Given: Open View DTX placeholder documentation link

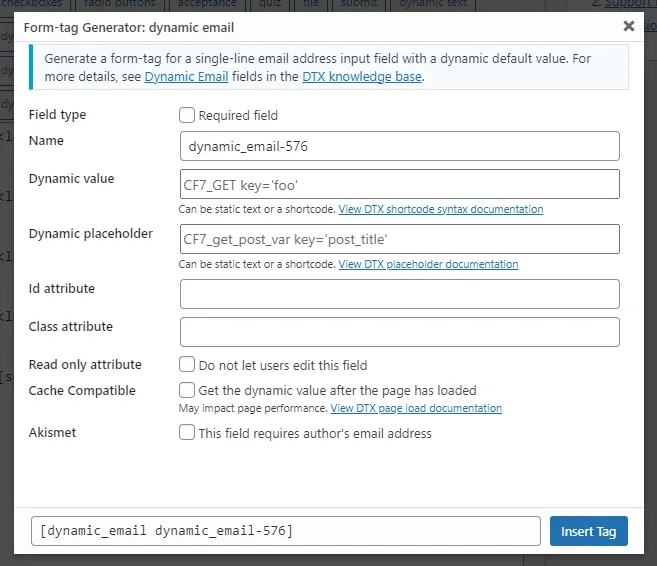Looking at the screenshot, I should pyautogui.click(x=428, y=264).
